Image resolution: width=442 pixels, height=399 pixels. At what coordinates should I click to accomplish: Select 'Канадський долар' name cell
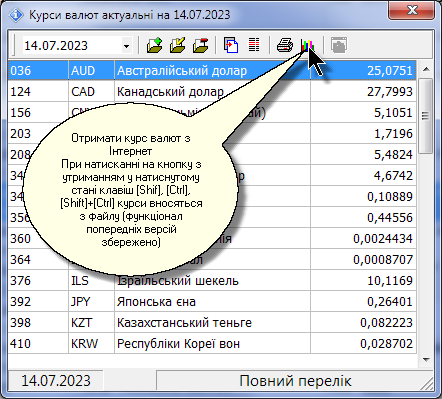pyautogui.click(x=212, y=91)
